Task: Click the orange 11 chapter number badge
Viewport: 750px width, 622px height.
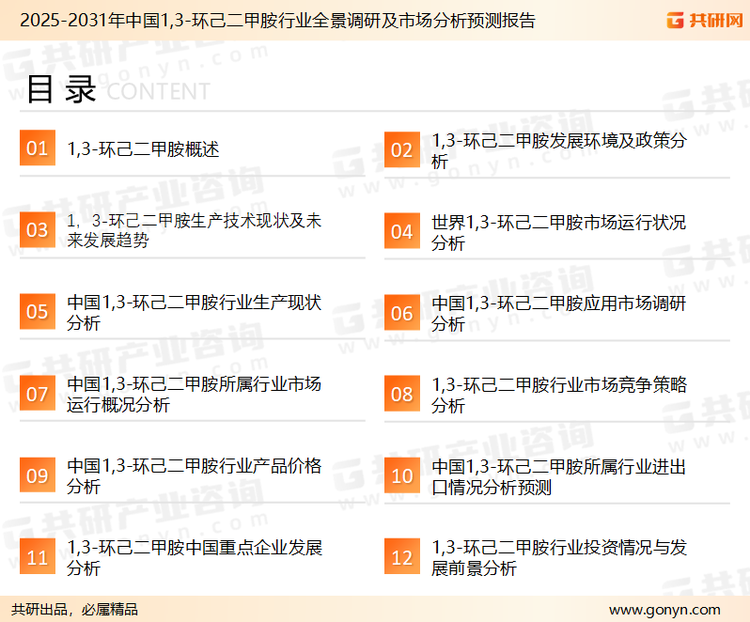Action: point(37,556)
